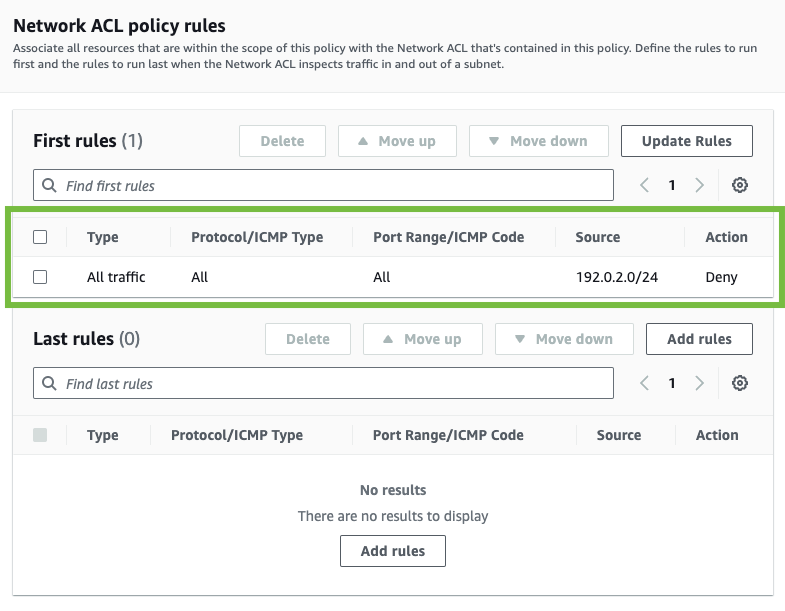Image resolution: width=785 pixels, height=611 pixels.
Task: Click Move up in Last rules
Action: pyautogui.click(x=423, y=339)
